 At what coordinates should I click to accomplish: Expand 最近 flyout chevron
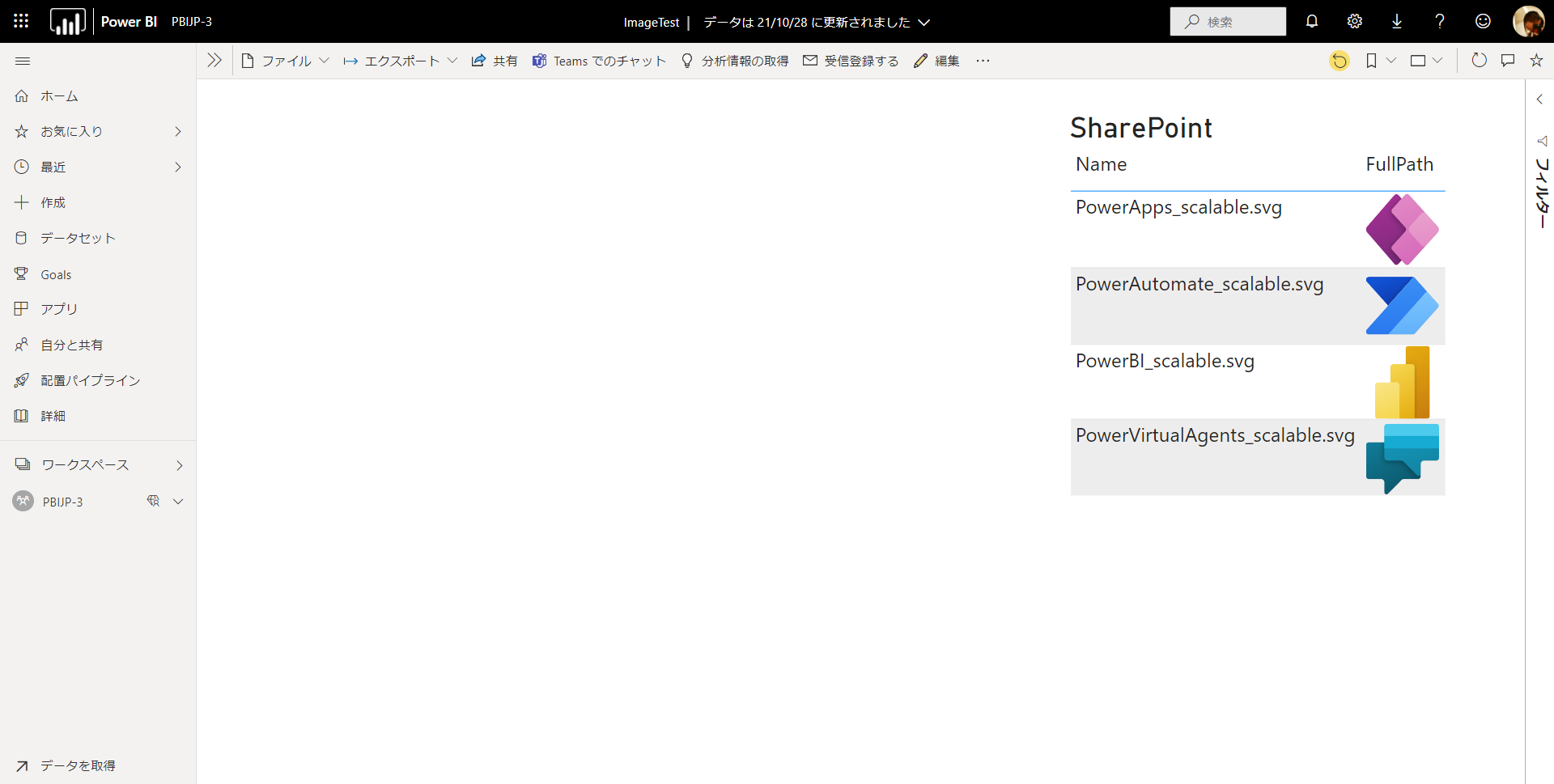point(178,167)
